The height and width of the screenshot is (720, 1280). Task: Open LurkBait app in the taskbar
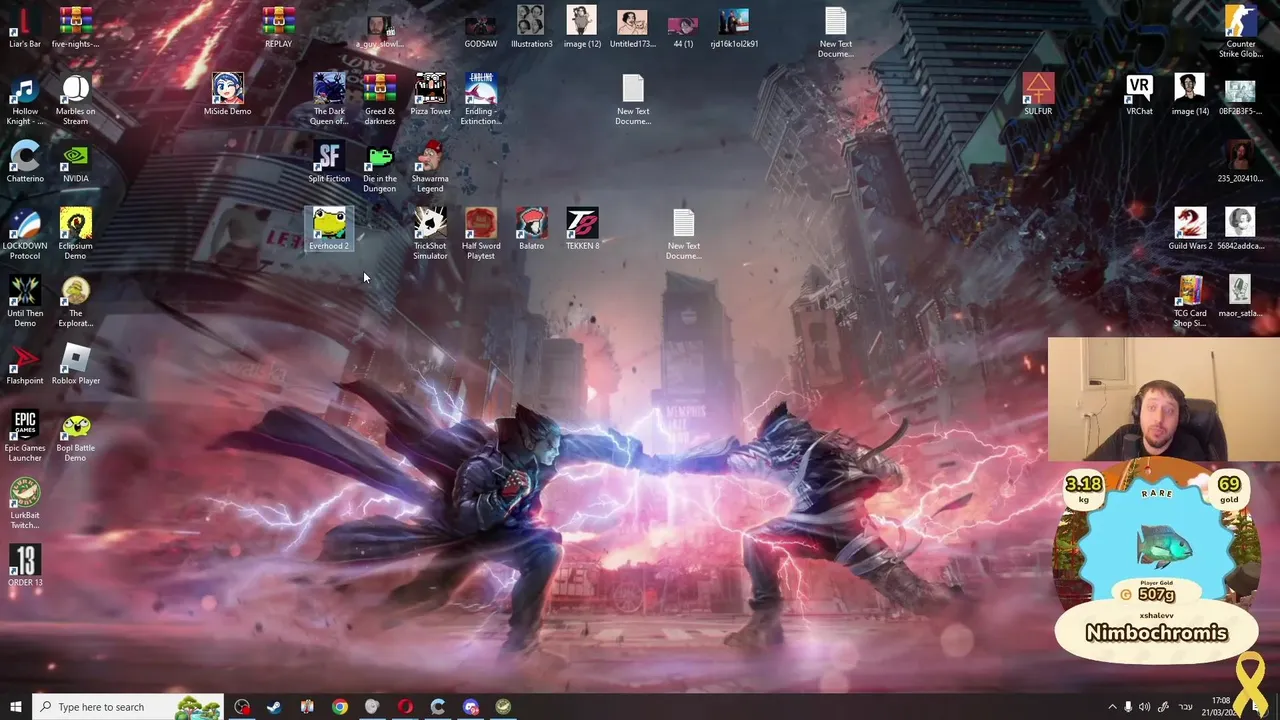(503, 707)
